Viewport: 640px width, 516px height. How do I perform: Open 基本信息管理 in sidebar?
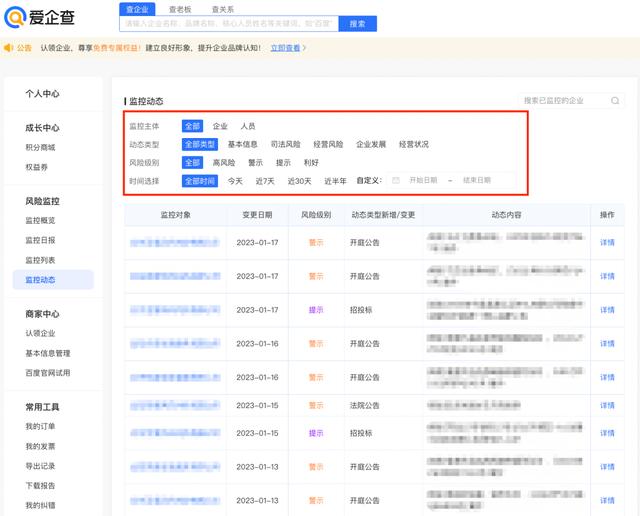pyautogui.click(x=48, y=353)
